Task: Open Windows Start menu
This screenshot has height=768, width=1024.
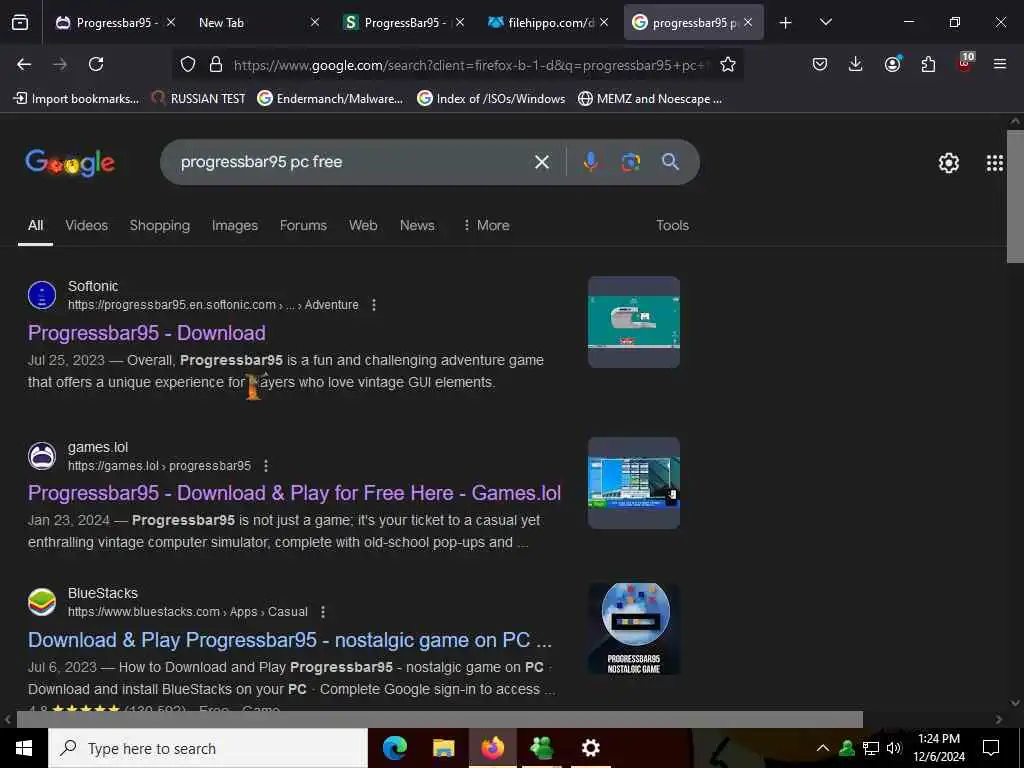Action: [x=24, y=748]
